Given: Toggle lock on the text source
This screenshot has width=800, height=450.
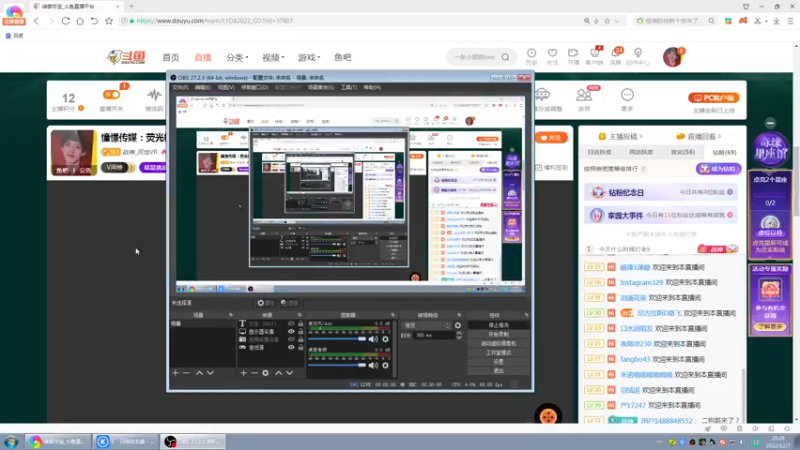Looking at the screenshot, I should click(301, 324).
